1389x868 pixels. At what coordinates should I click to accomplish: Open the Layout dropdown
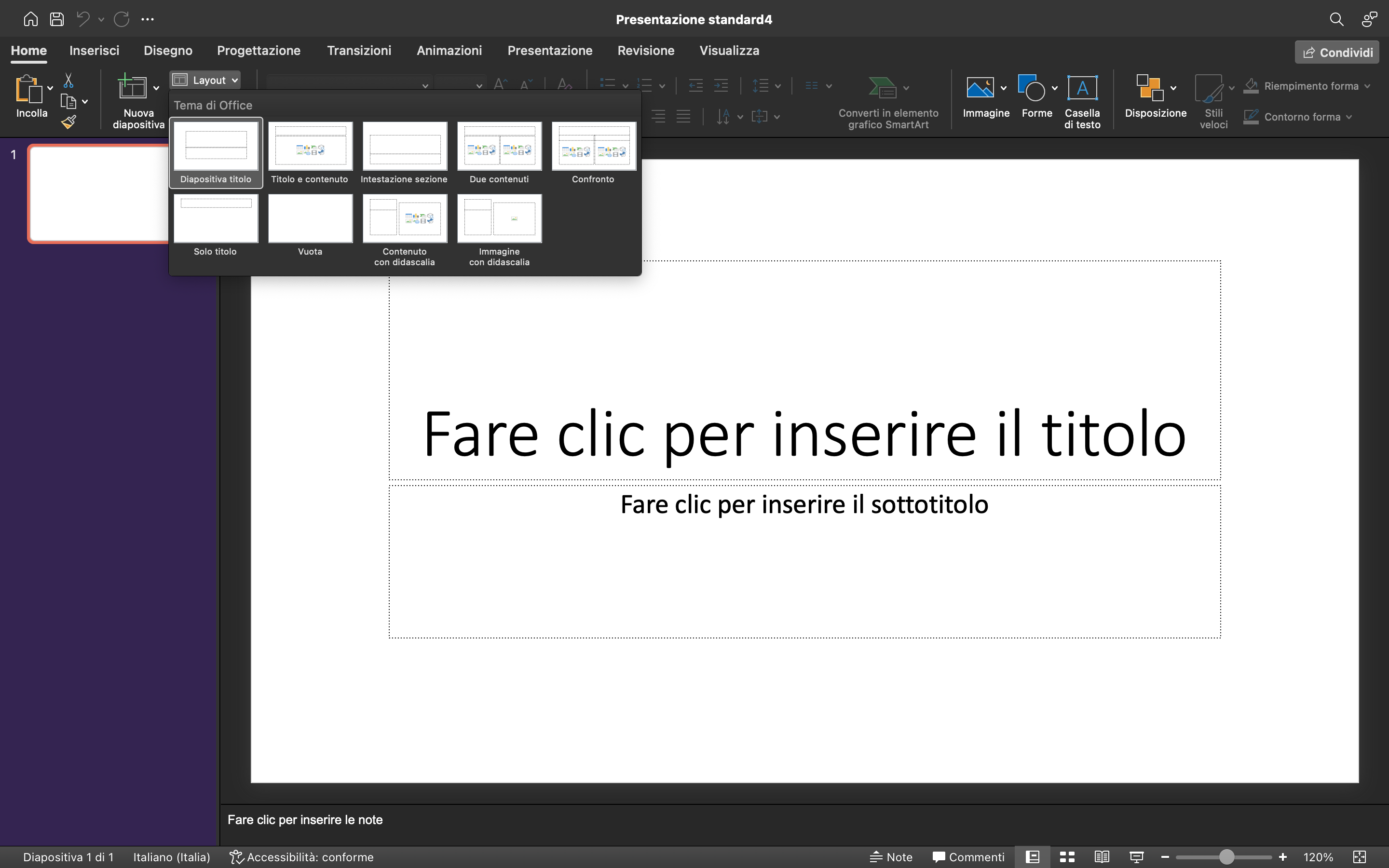[x=205, y=80]
